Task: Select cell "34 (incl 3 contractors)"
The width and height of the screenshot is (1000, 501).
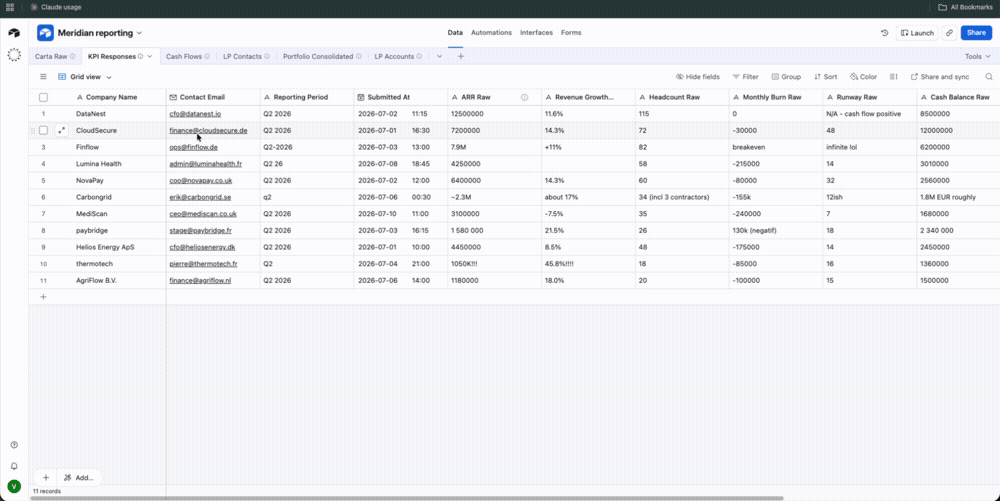Action: [682, 198]
